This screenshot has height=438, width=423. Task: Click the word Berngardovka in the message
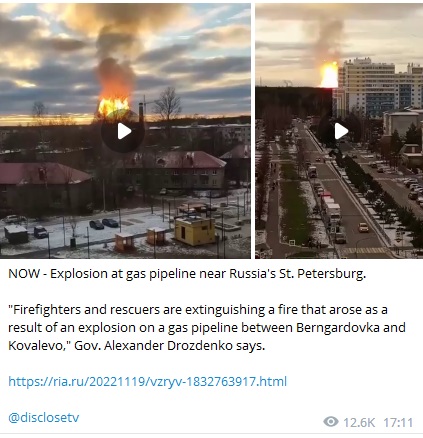(338, 328)
